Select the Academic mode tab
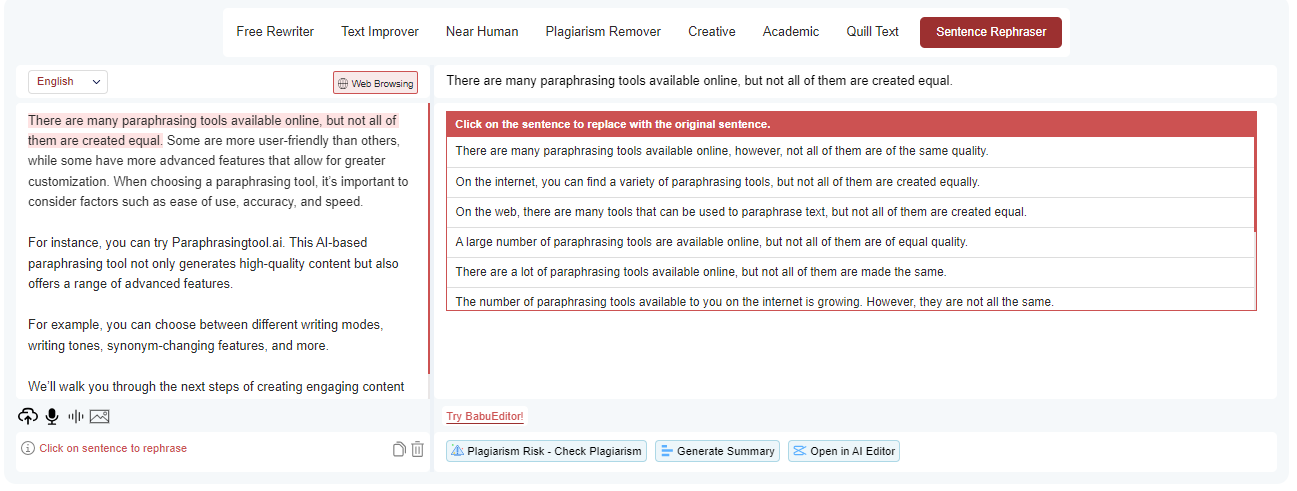 (x=791, y=32)
